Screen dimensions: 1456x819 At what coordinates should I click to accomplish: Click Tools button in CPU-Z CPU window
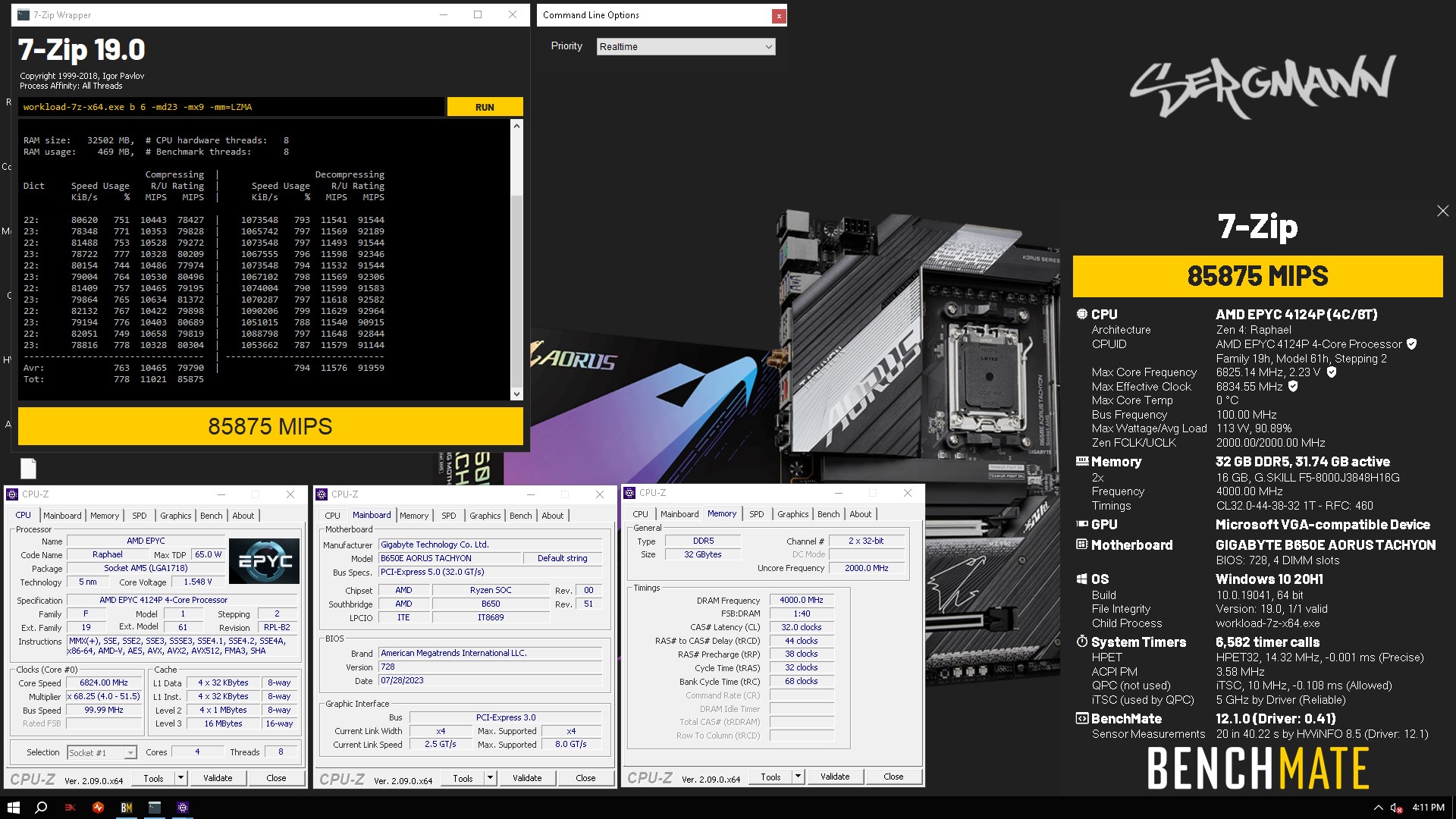(x=153, y=778)
